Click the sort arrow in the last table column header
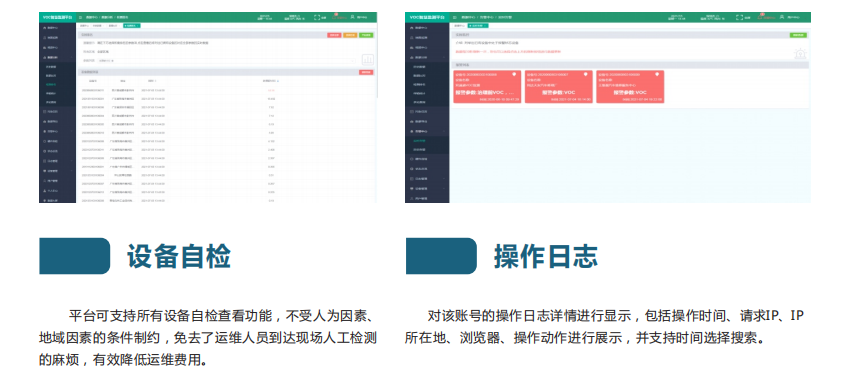Image resolution: width=850 pixels, height=385 pixels. tap(278, 81)
